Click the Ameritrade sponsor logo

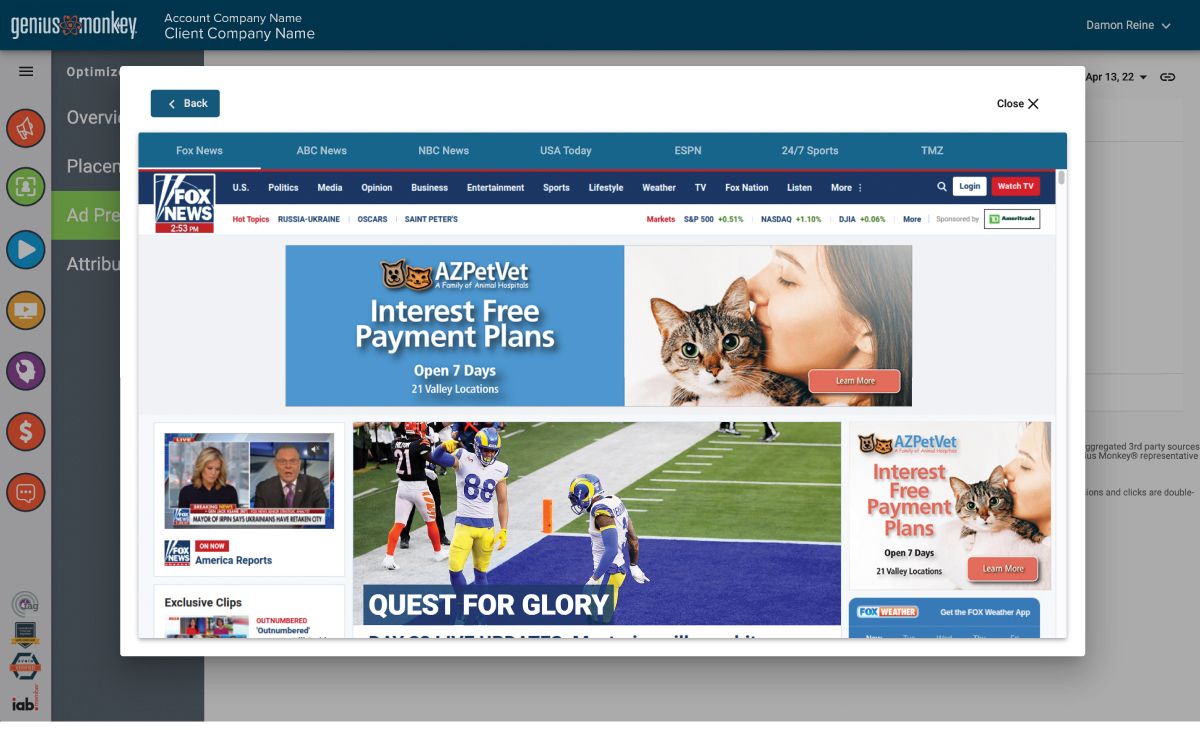point(1012,219)
